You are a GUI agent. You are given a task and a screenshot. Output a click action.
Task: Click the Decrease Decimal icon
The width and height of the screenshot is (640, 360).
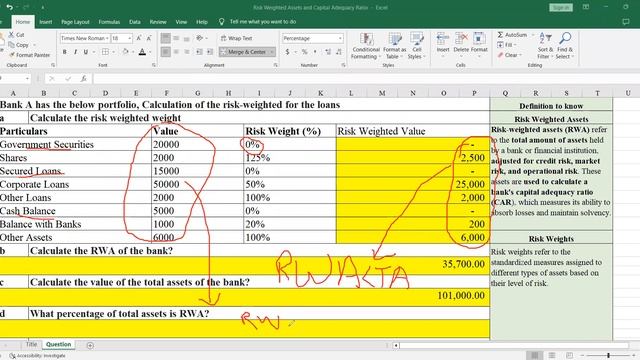(x=339, y=52)
